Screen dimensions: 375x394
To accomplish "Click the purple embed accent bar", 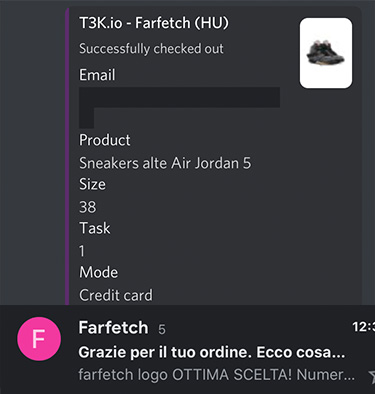I will click(x=67, y=156).
